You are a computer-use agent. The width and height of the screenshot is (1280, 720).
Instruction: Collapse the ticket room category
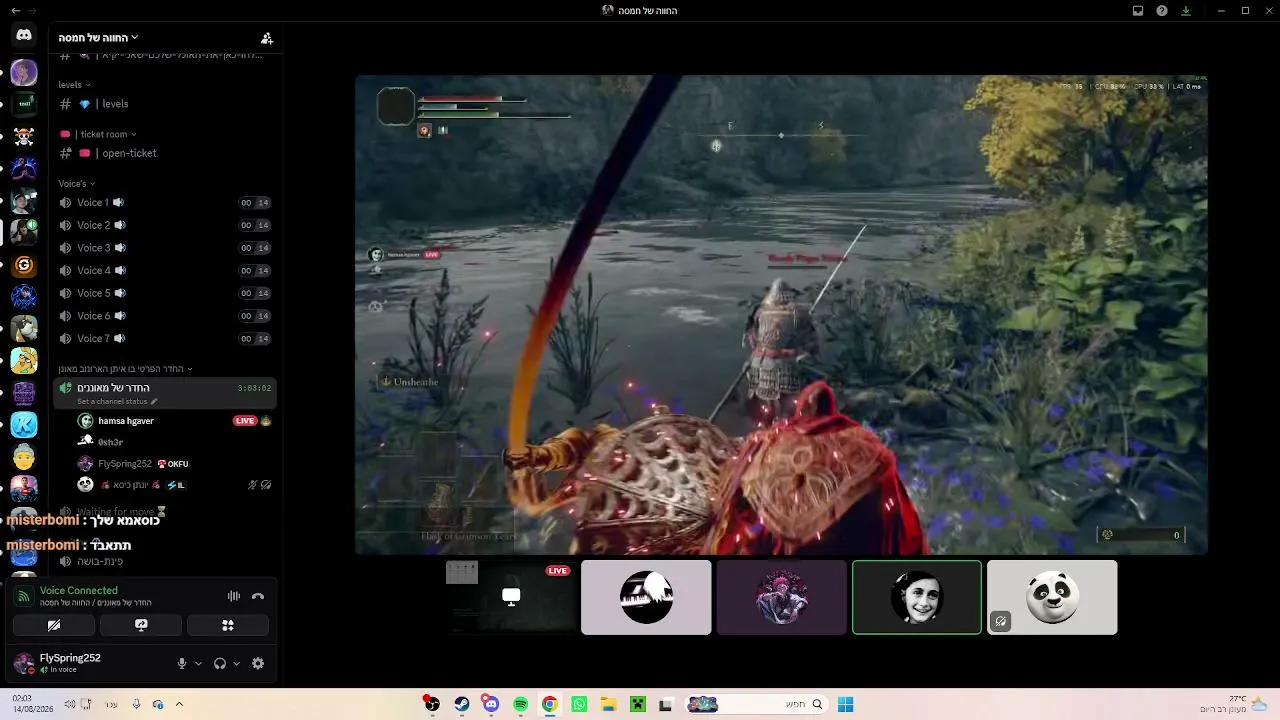[x=98, y=134]
